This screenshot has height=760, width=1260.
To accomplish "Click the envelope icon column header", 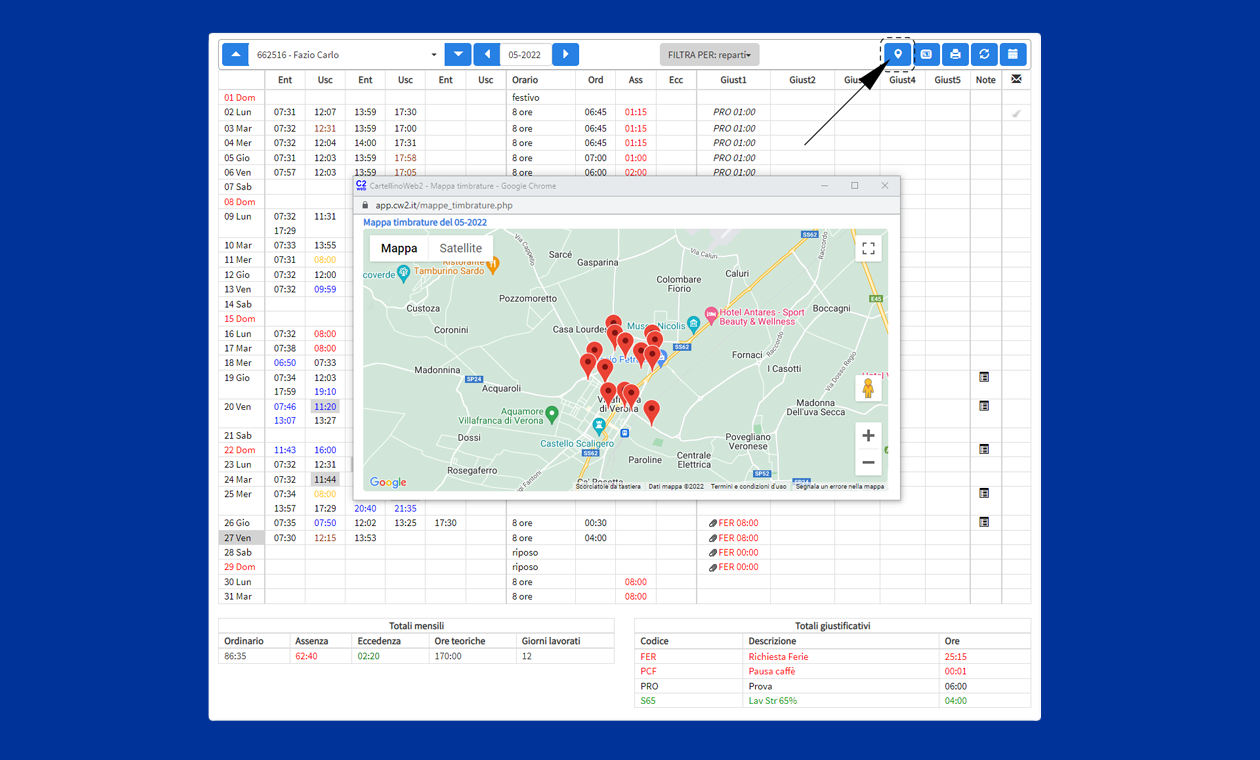I will (x=1016, y=79).
